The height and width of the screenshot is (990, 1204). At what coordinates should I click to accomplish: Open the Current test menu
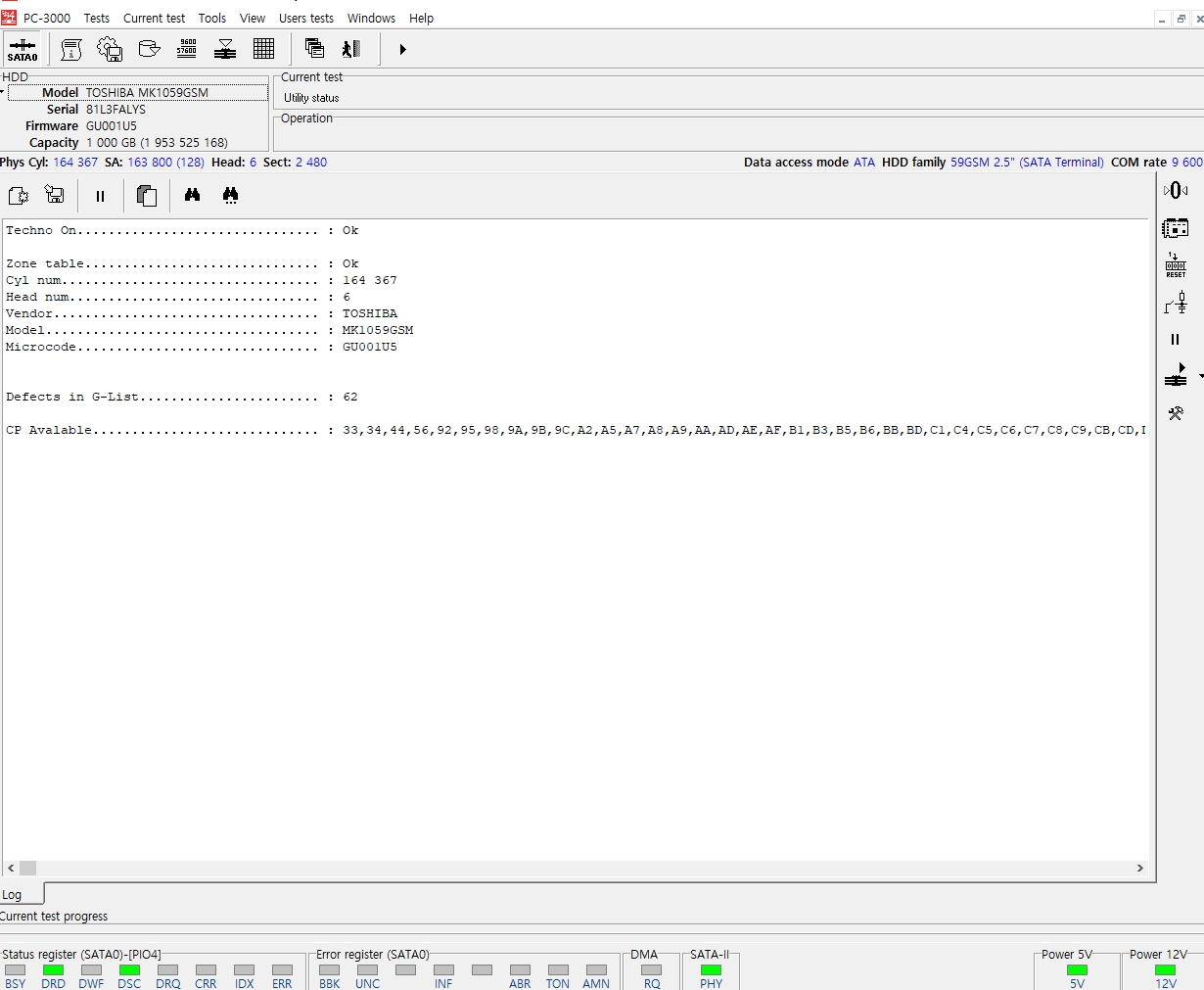tap(154, 19)
